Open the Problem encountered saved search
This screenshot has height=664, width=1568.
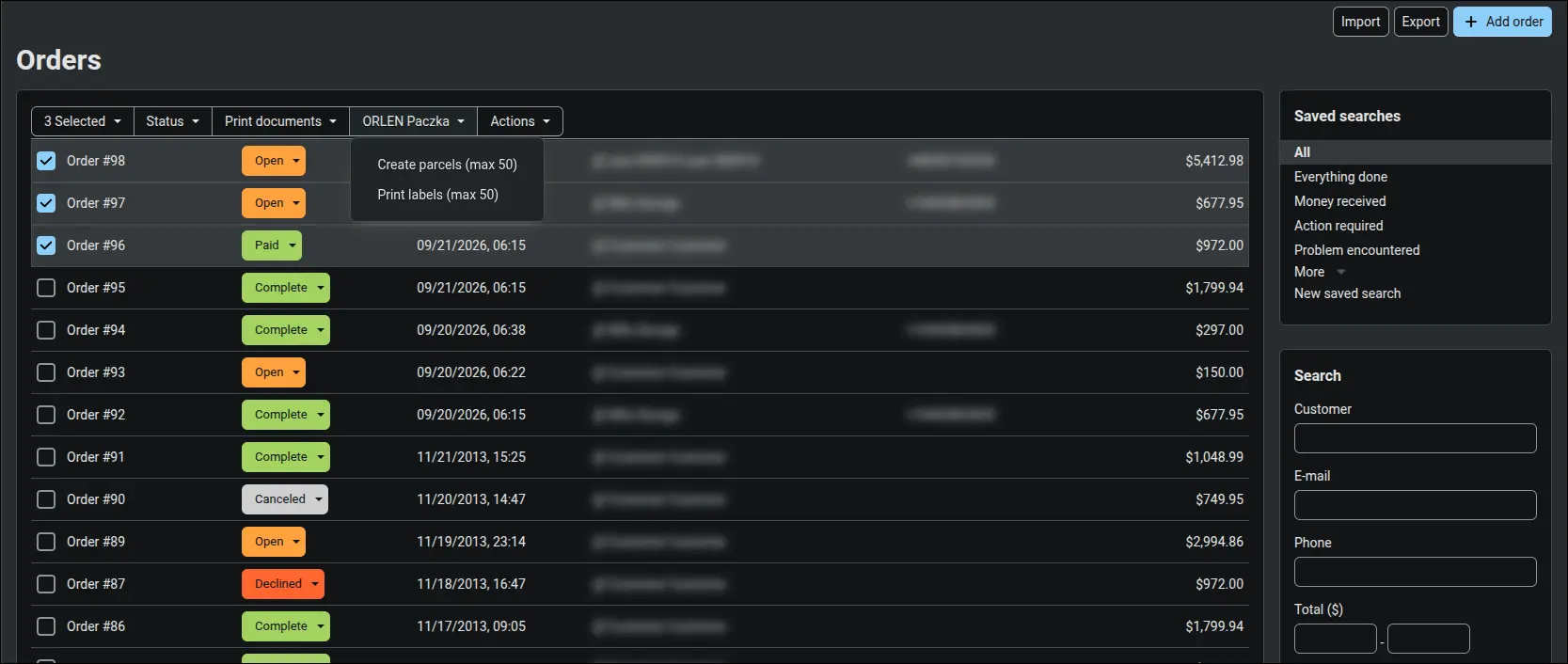coord(1356,250)
